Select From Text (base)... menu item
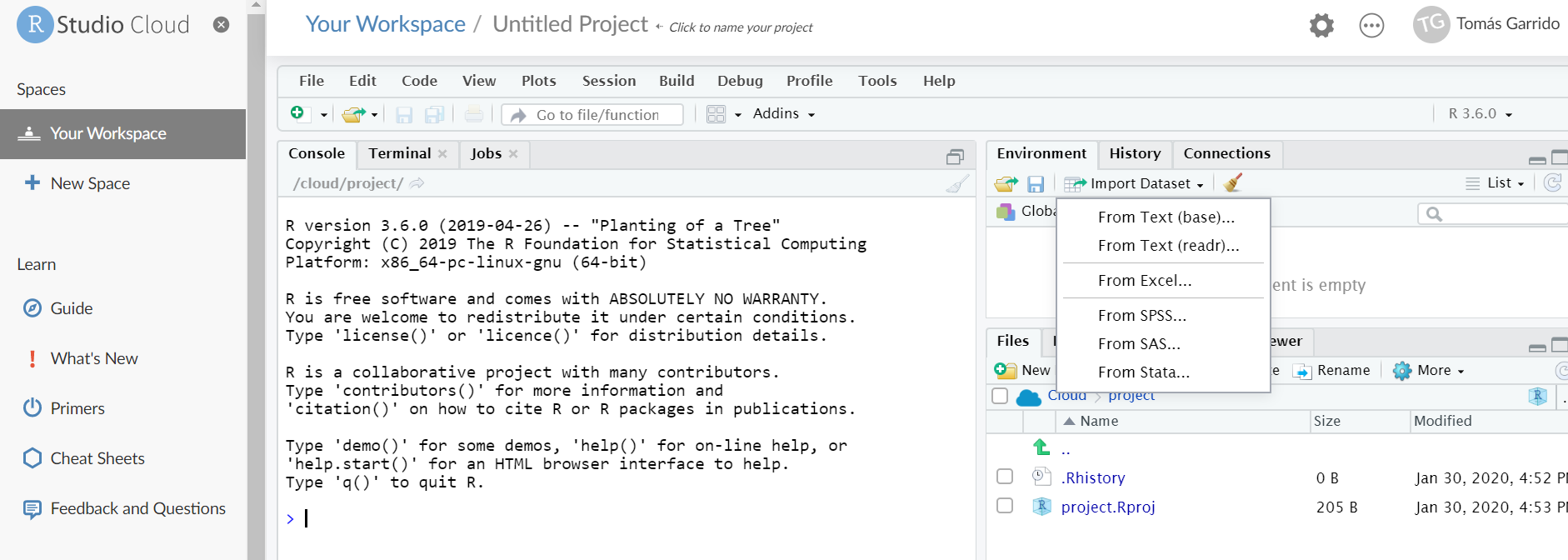Image resolution: width=1568 pixels, height=560 pixels. (x=1166, y=217)
